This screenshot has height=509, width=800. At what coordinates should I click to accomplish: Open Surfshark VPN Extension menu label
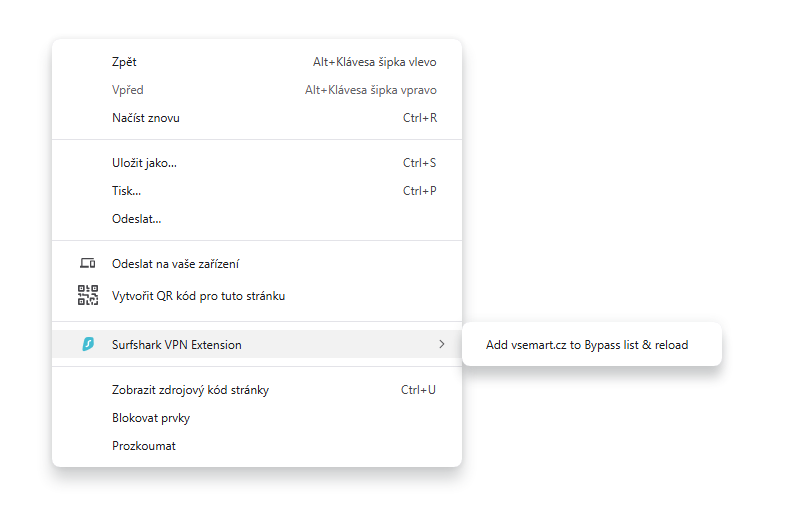[x=177, y=345]
